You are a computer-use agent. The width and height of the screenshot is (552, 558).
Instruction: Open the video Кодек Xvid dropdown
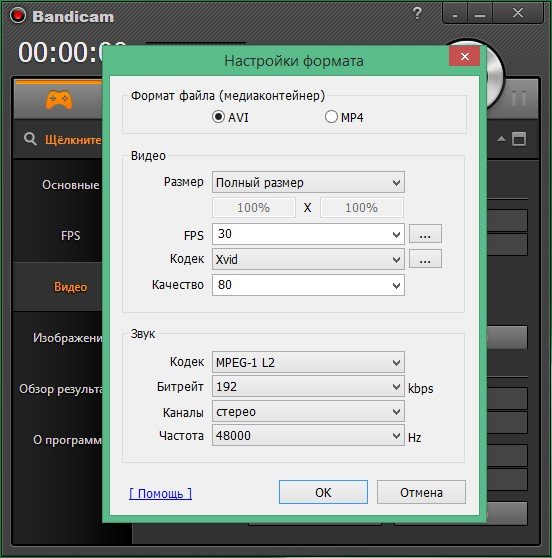tap(308, 259)
